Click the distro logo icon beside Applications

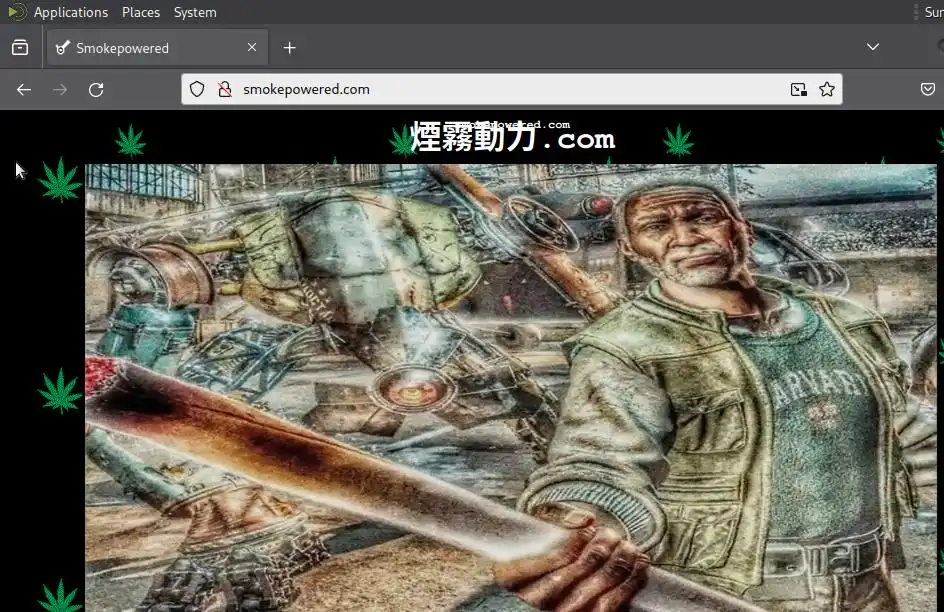tap(17, 11)
